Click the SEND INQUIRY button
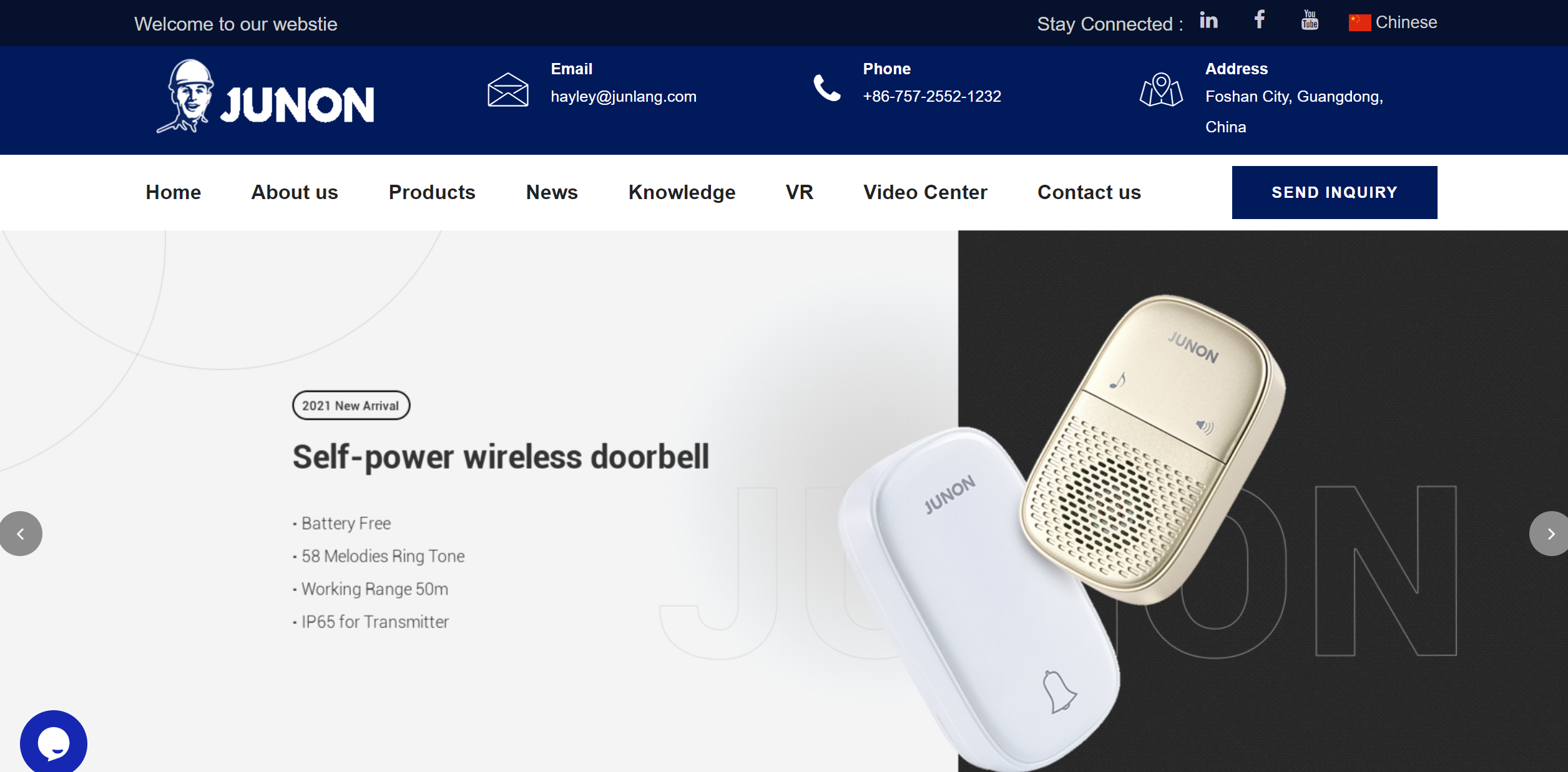This screenshot has width=1568, height=772. click(1335, 192)
